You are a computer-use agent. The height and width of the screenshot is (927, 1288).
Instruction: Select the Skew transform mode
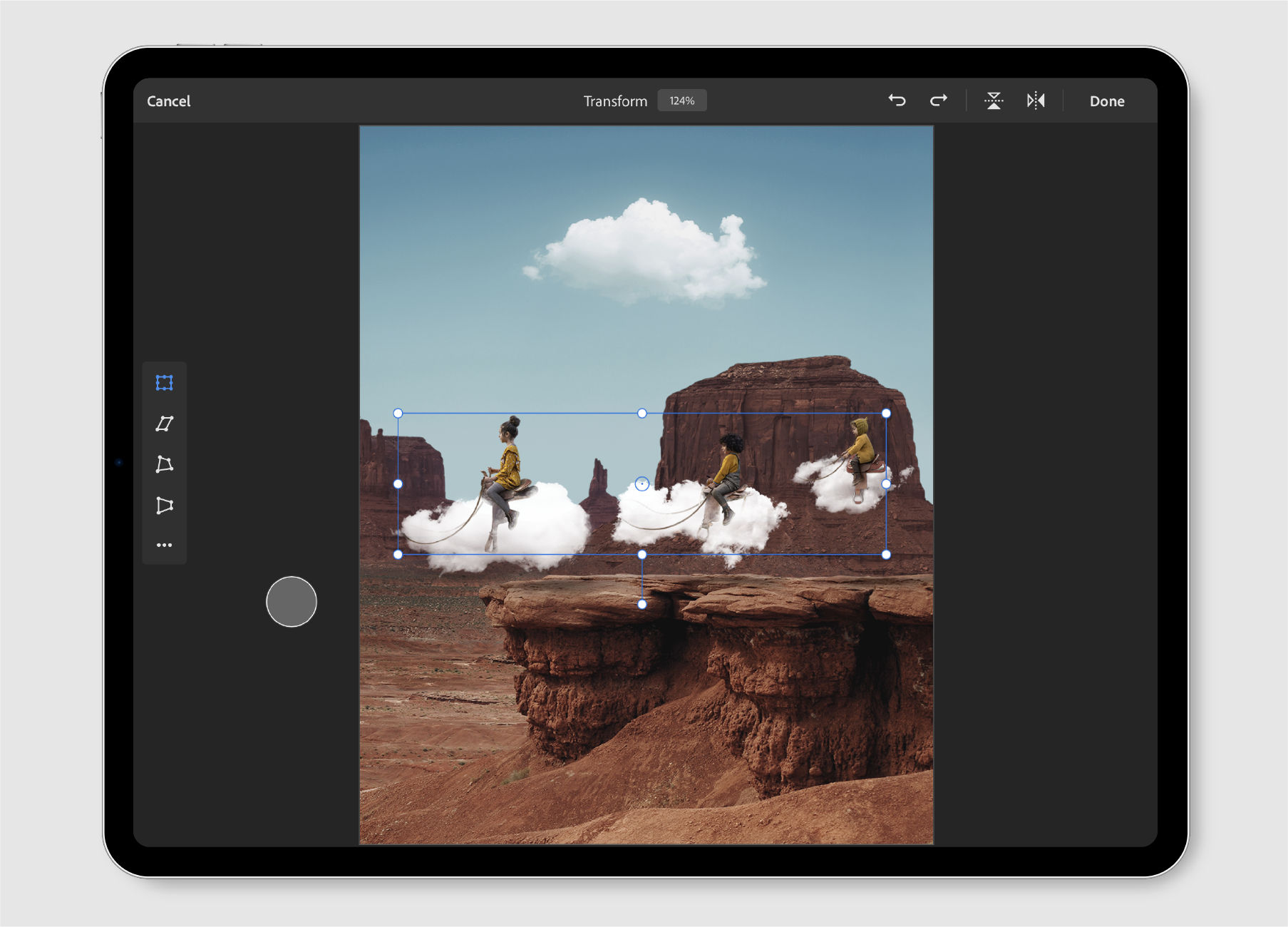pyautogui.click(x=165, y=423)
